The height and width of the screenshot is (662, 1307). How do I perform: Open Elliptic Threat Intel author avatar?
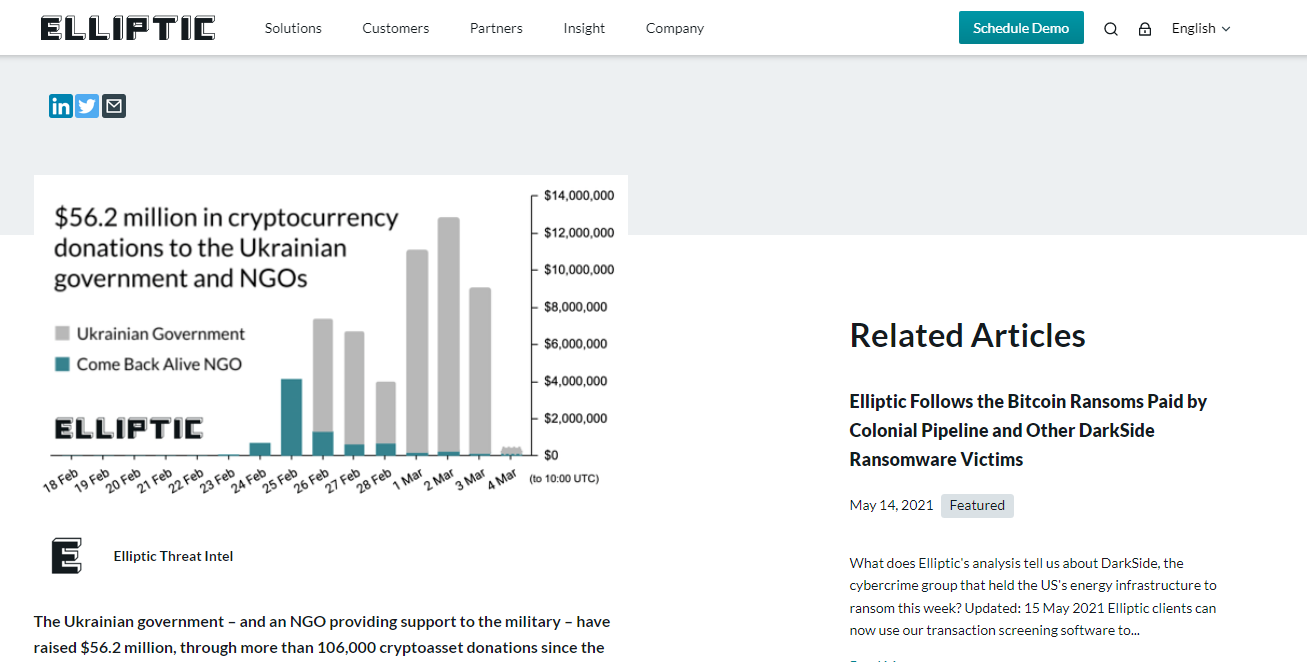66,556
